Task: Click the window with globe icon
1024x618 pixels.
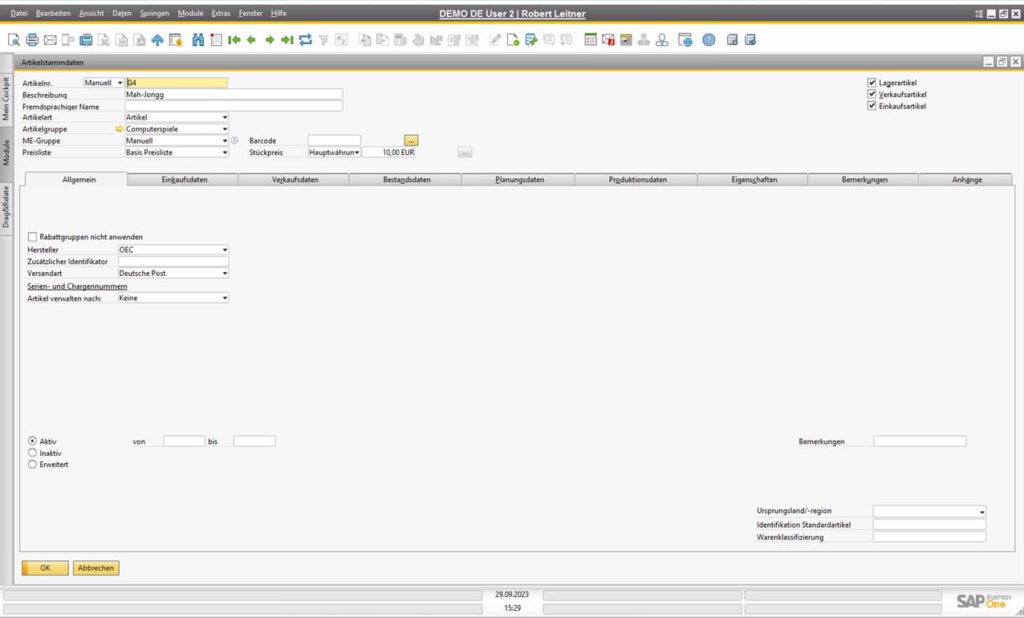Action: point(685,40)
